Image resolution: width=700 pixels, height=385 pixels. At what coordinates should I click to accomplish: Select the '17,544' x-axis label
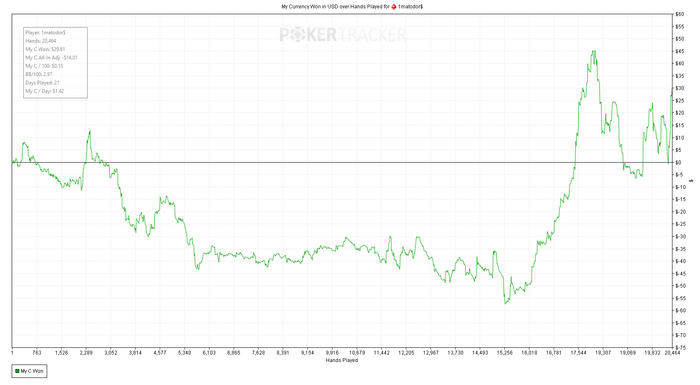pos(578,353)
